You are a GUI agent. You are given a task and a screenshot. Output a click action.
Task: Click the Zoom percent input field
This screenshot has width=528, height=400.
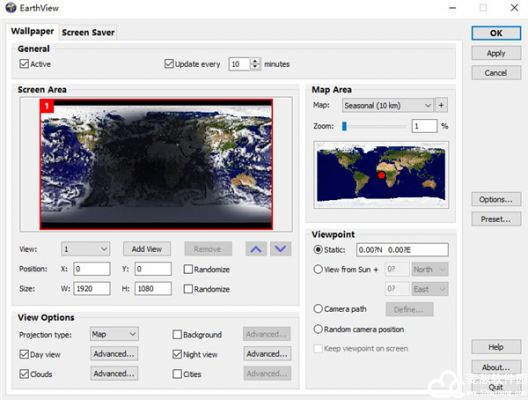point(424,126)
